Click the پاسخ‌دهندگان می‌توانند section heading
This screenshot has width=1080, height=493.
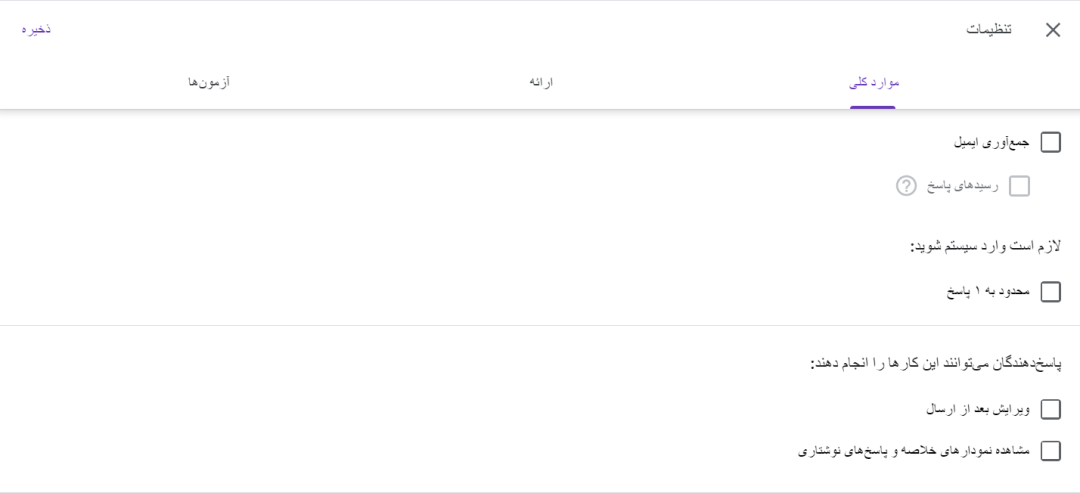coord(935,364)
